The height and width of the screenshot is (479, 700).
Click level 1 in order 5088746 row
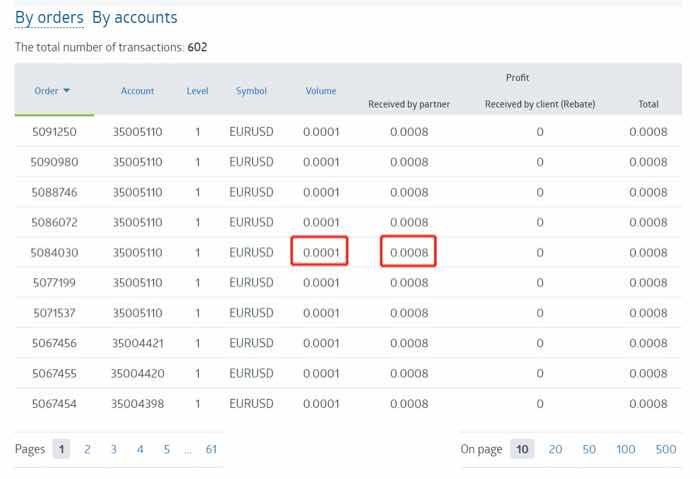[x=197, y=192]
